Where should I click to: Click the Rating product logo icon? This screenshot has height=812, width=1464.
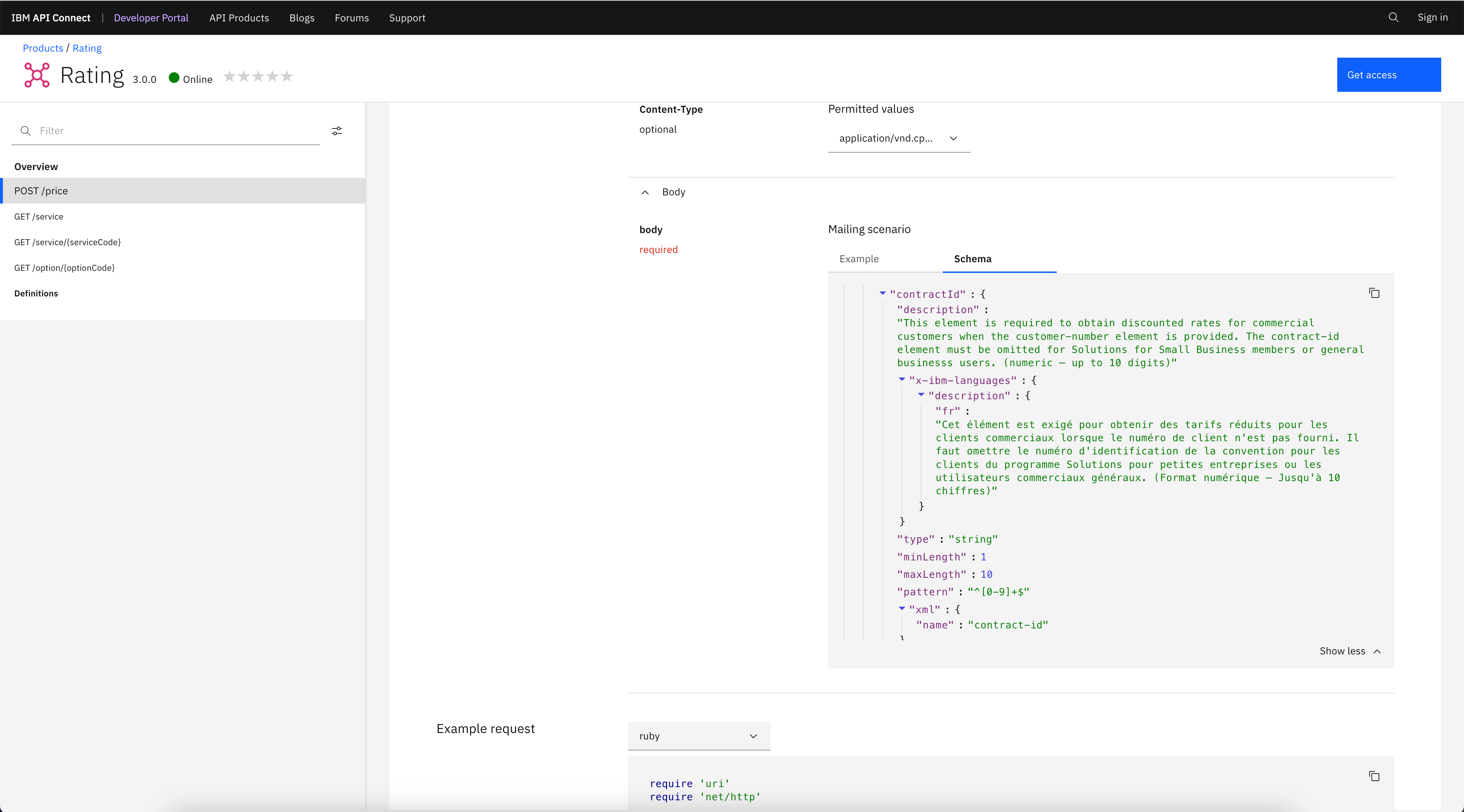37,75
